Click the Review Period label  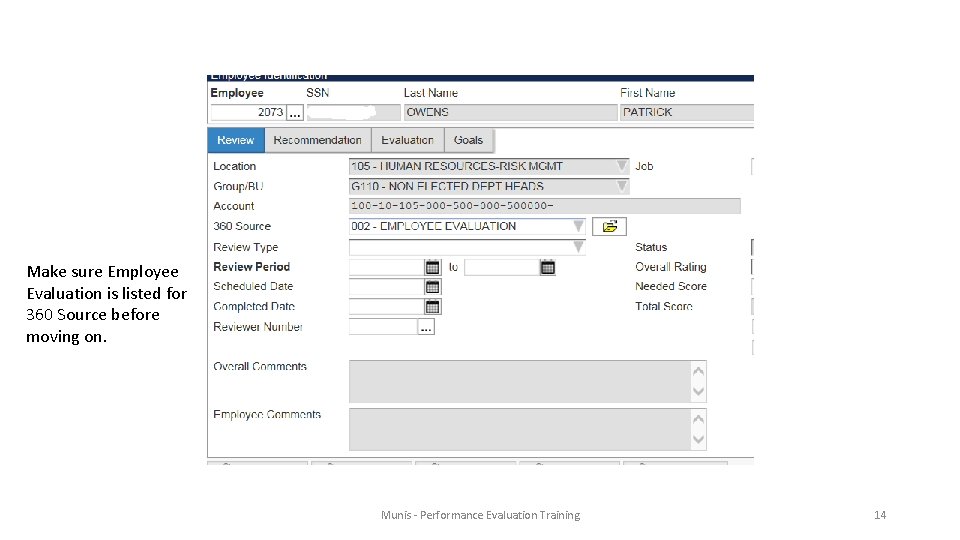pos(252,267)
